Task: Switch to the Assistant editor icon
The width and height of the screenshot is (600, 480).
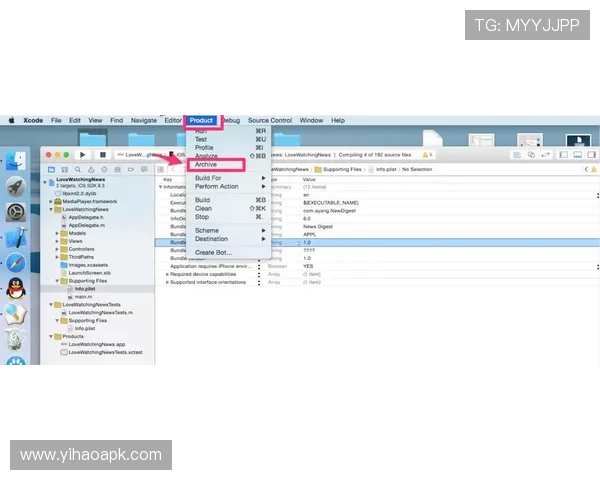Action: point(530,155)
